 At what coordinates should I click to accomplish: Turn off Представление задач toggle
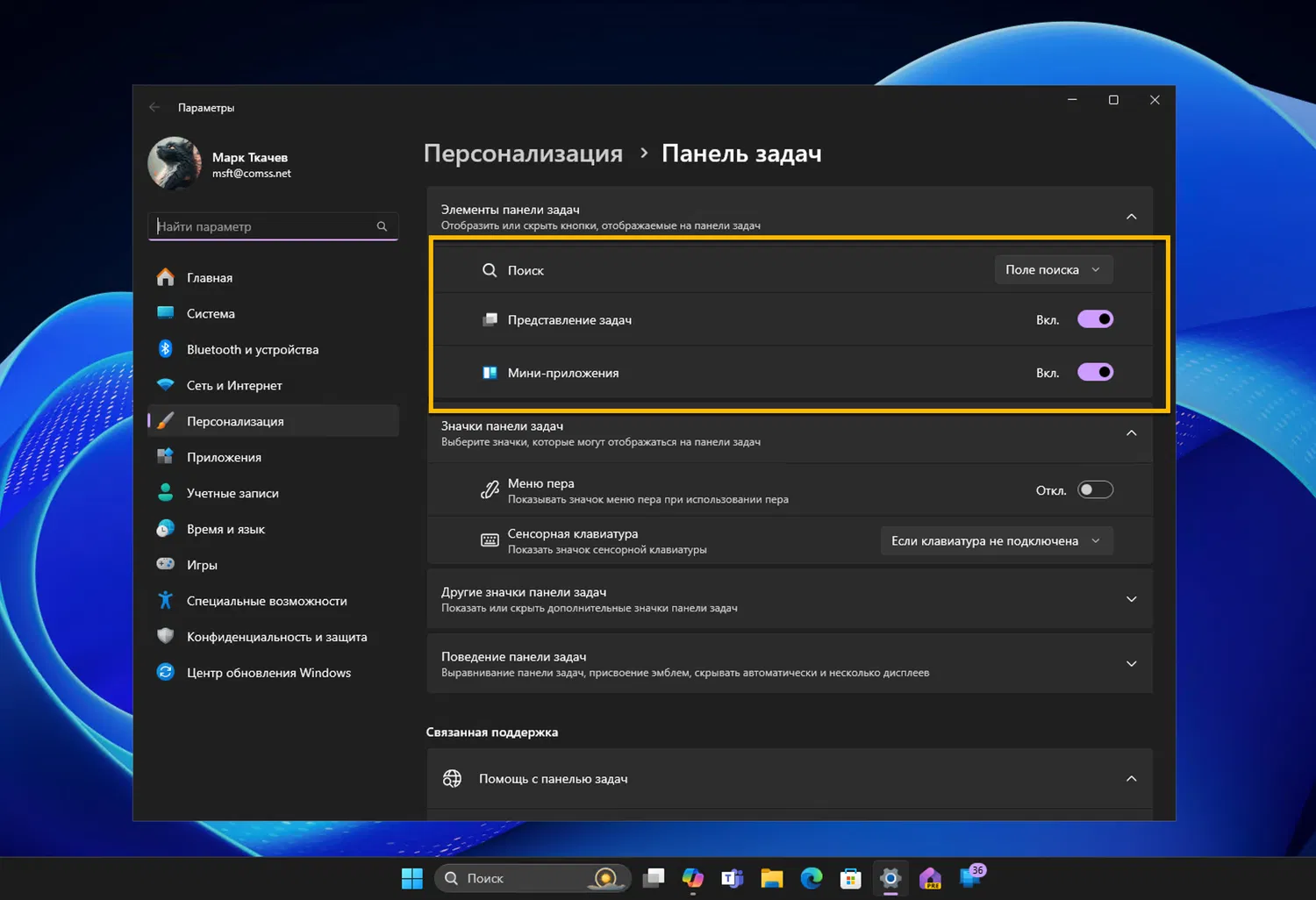tap(1095, 319)
